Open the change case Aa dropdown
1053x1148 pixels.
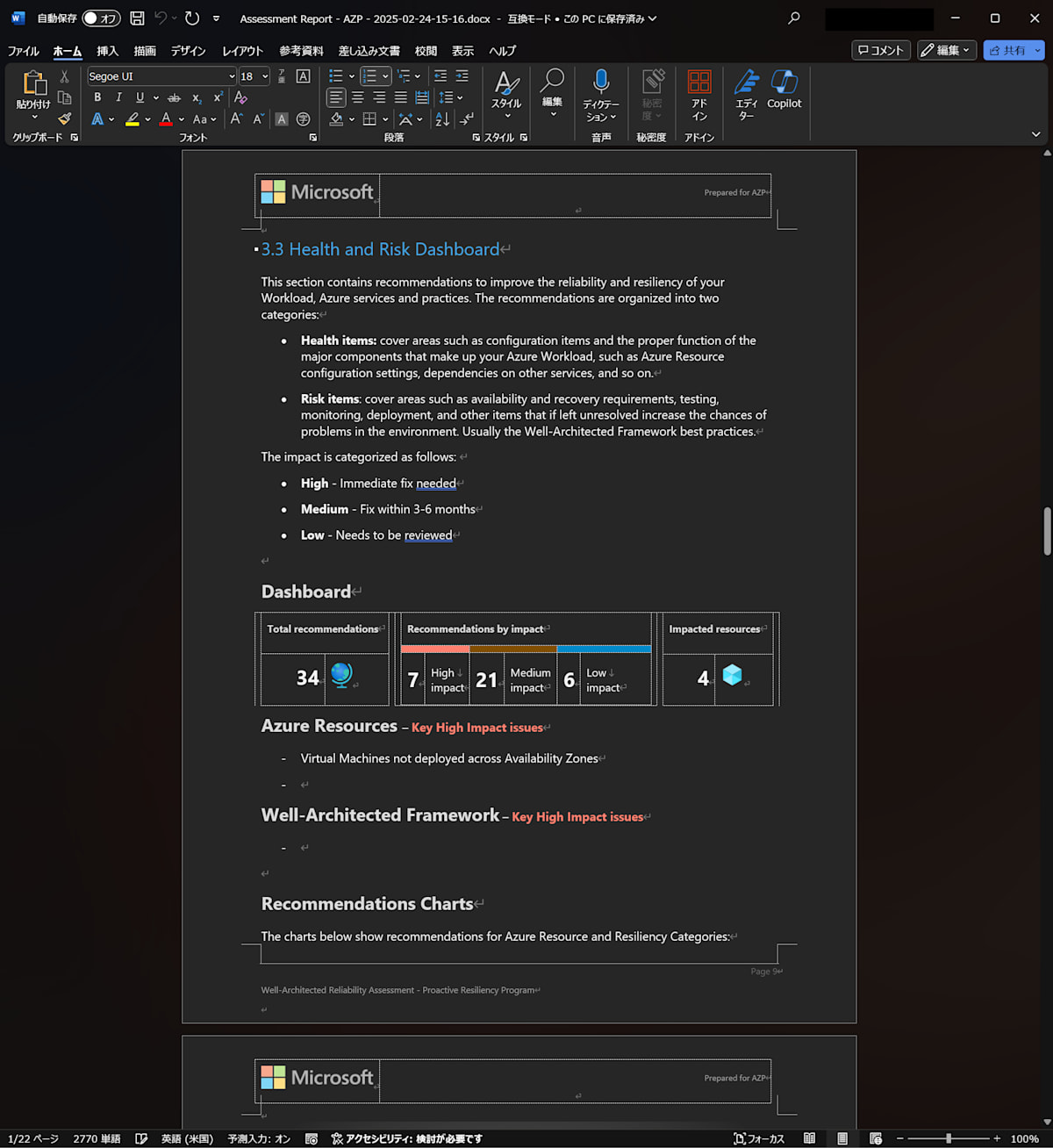pyautogui.click(x=204, y=118)
